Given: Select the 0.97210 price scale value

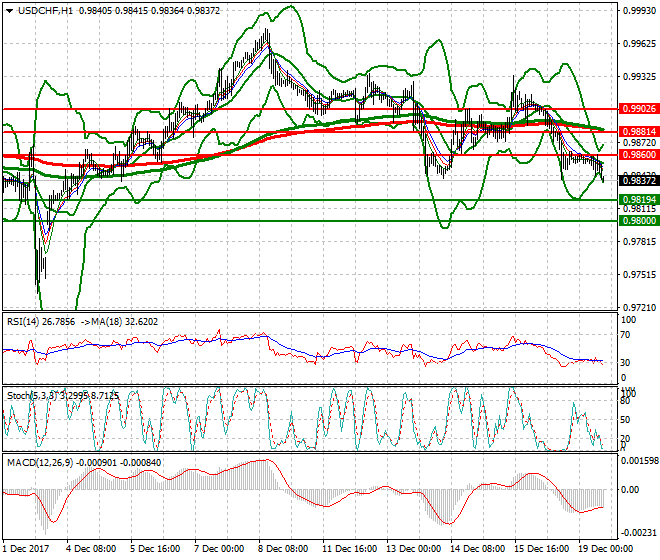Looking at the screenshot, I should (x=639, y=308).
